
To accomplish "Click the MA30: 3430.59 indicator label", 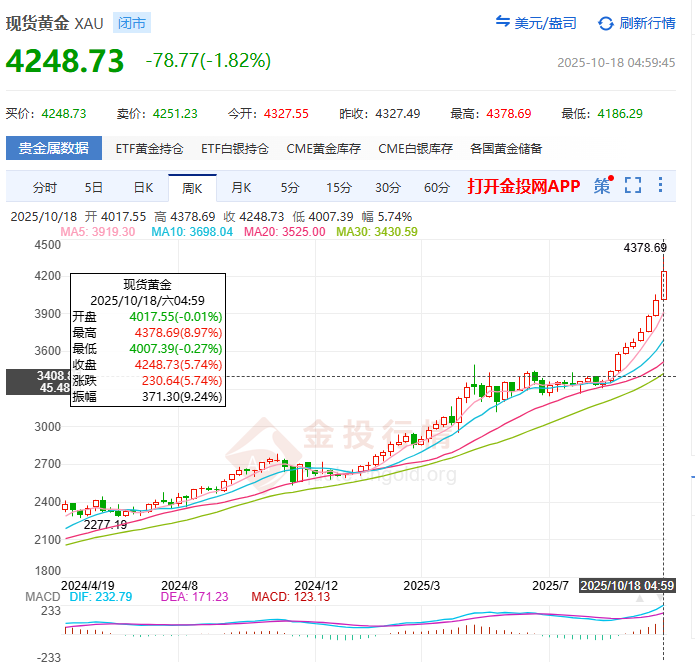I will (x=377, y=232).
